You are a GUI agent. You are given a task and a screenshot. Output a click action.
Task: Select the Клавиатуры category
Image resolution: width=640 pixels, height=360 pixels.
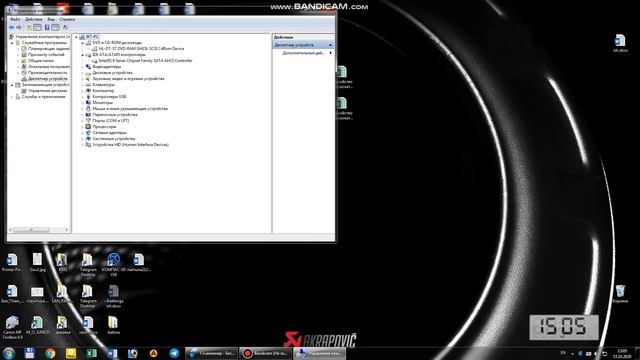104,84
